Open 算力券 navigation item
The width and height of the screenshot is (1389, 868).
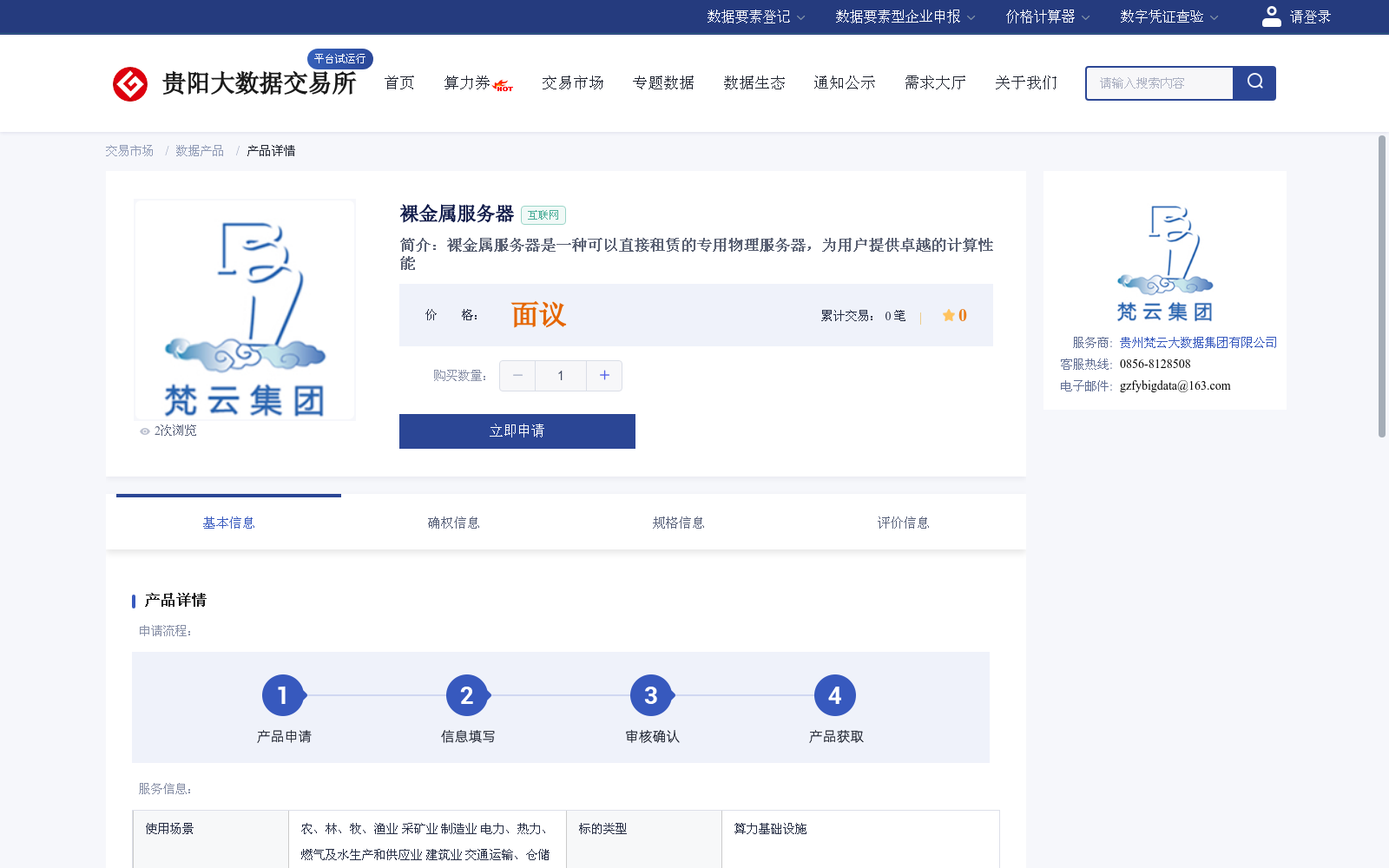pyautogui.click(x=467, y=82)
